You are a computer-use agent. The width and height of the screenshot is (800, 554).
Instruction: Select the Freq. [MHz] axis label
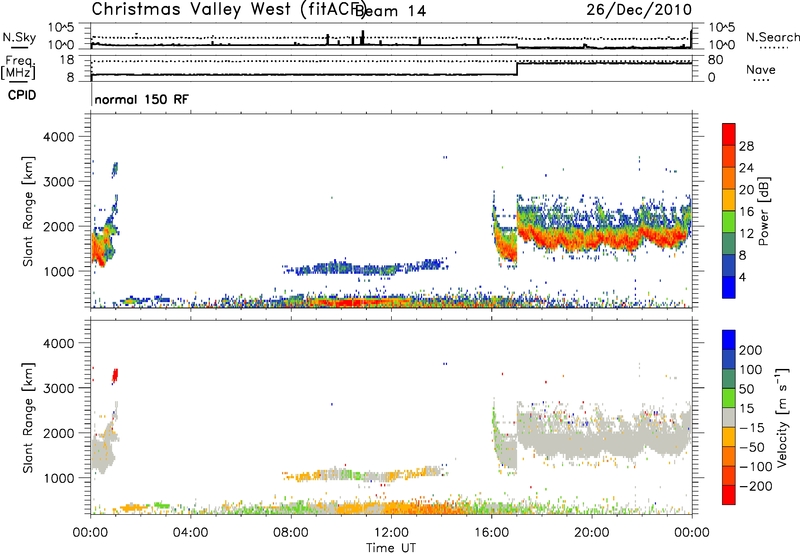click(x=18, y=67)
